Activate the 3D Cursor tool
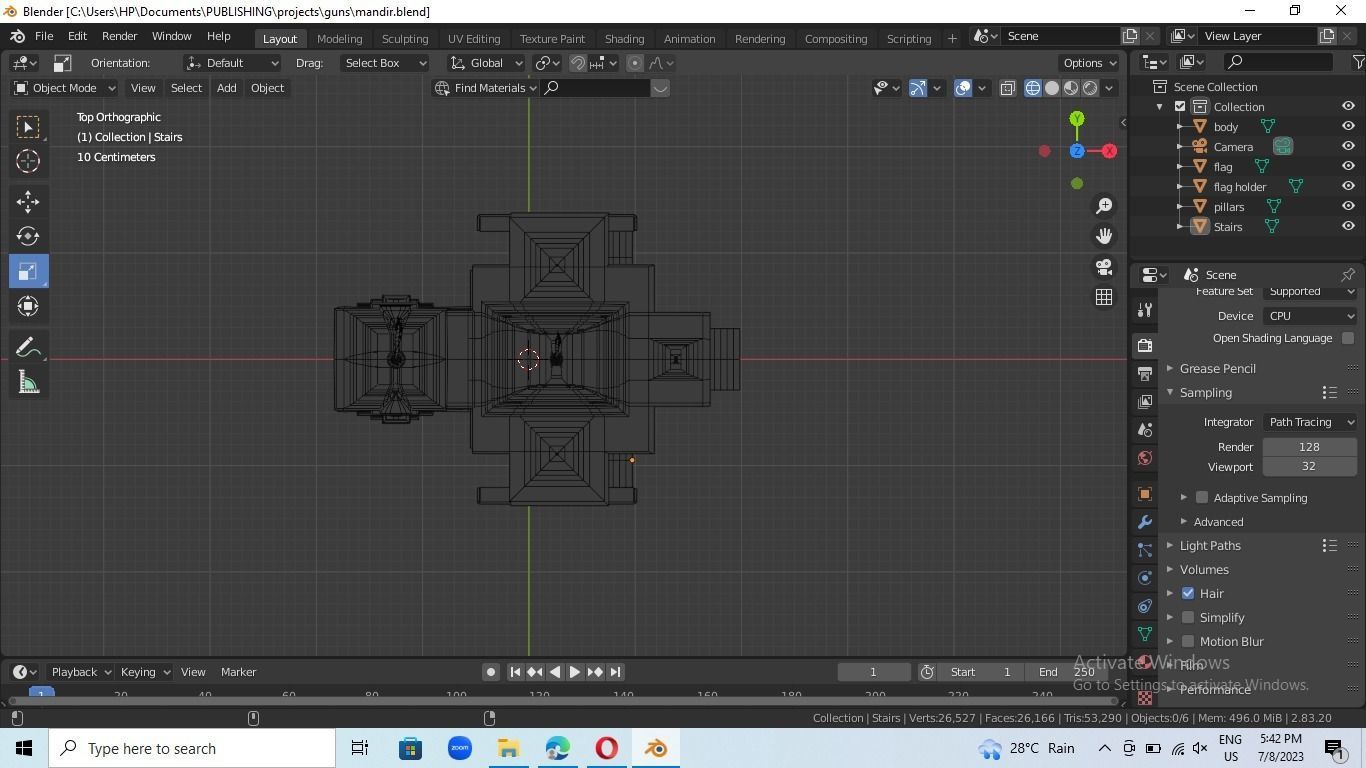Viewport: 1366px width, 768px height. pos(28,161)
